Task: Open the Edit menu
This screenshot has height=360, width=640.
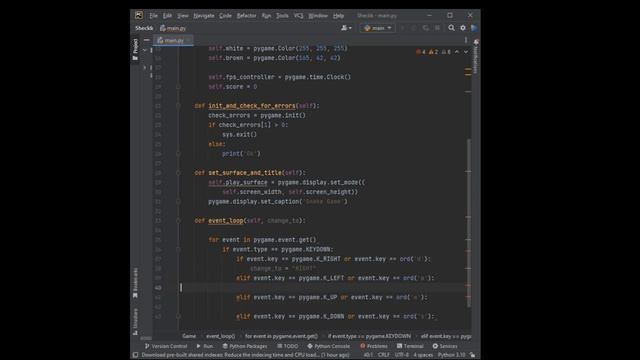Action: point(167,16)
